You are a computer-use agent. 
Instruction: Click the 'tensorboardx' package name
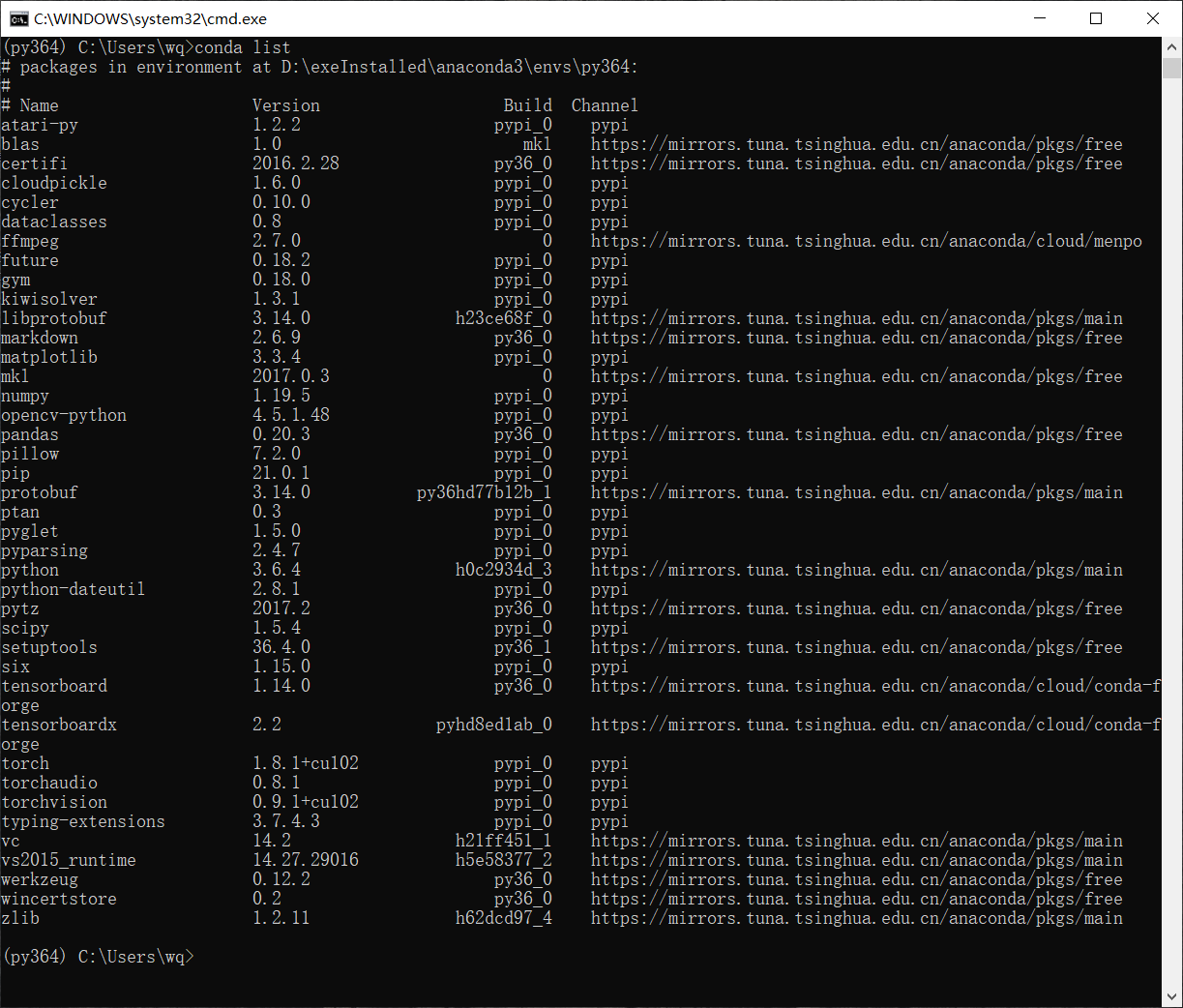point(59,725)
